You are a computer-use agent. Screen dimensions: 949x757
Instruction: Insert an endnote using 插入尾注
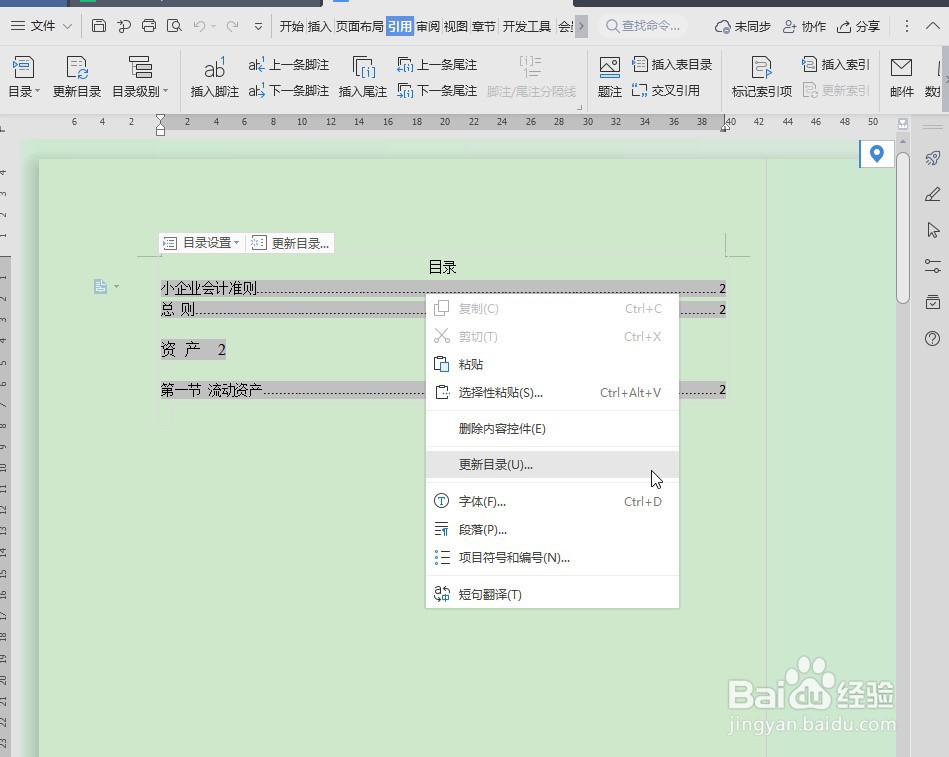tap(362, 91)
